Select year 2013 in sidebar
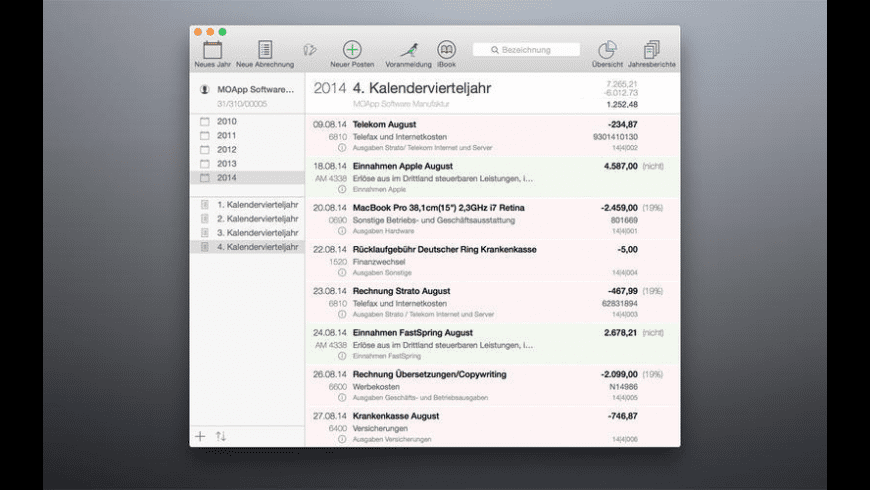Image resolution: width=870 pixels, height=490 pixels. [247, 164]
